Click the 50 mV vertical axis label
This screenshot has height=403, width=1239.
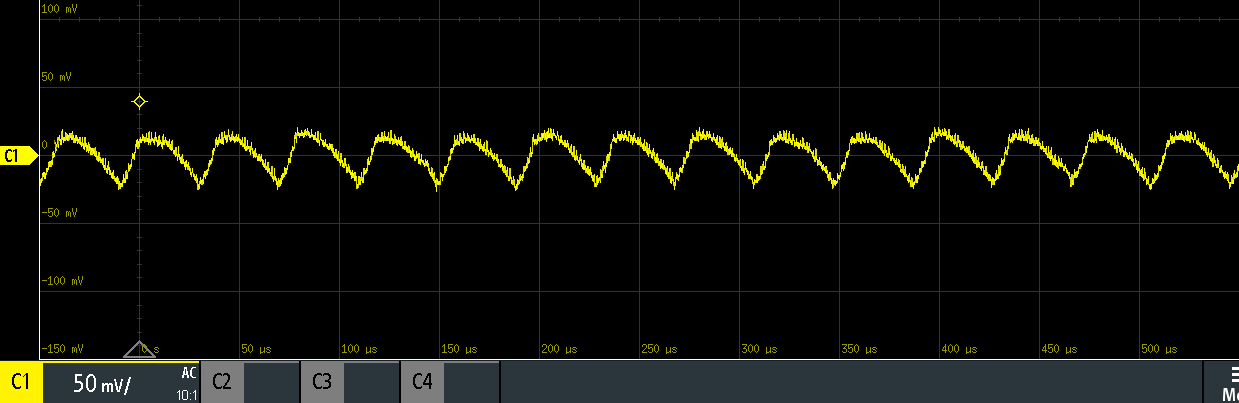pos(57,77)
